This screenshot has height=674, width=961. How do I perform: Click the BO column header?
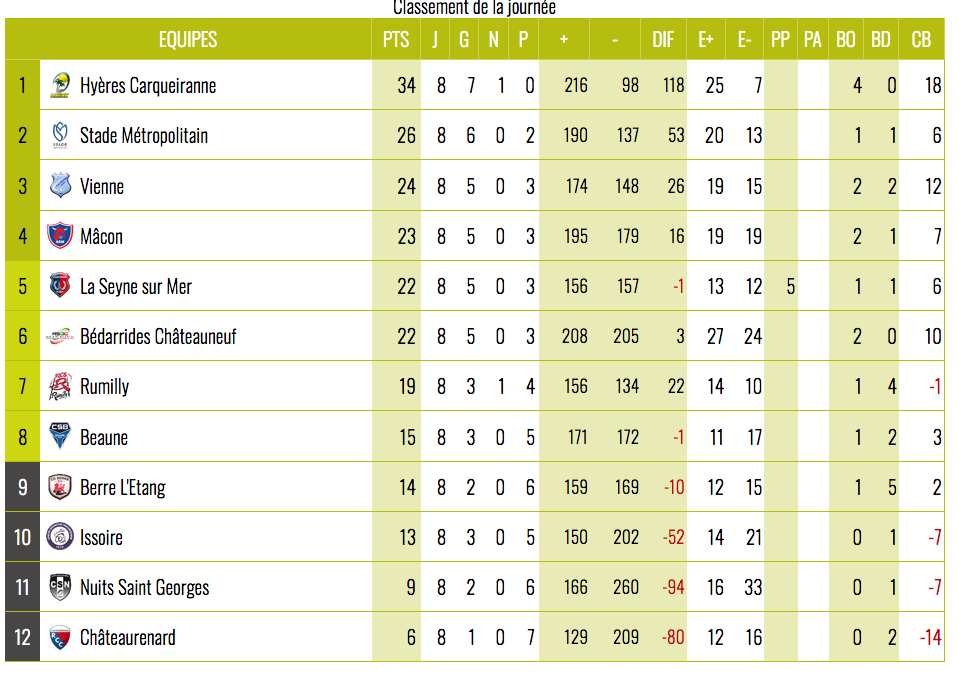pos(846,40)
